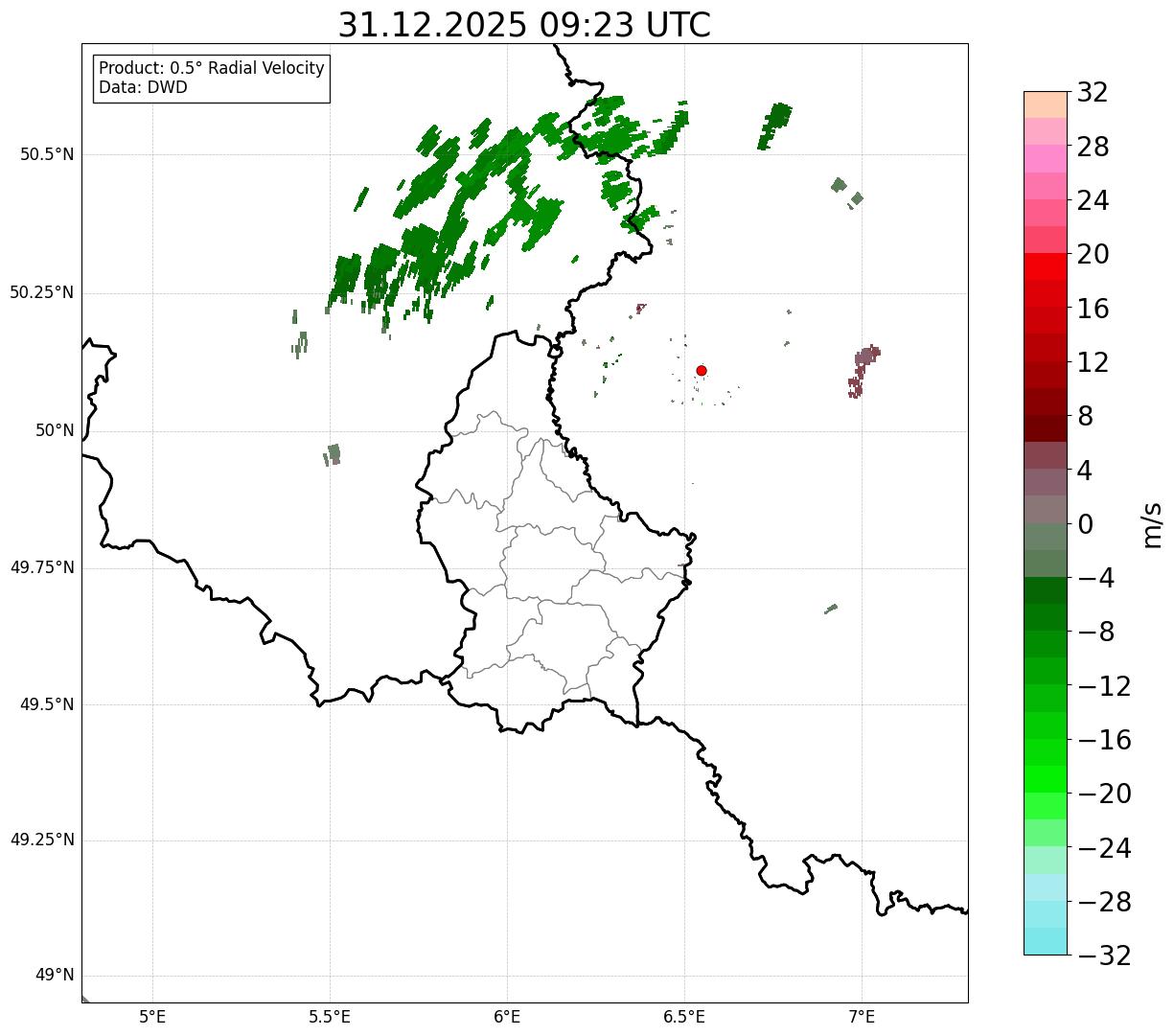
Task: Click the colorbar tick label 0
Action: (x=1085, y=524)
